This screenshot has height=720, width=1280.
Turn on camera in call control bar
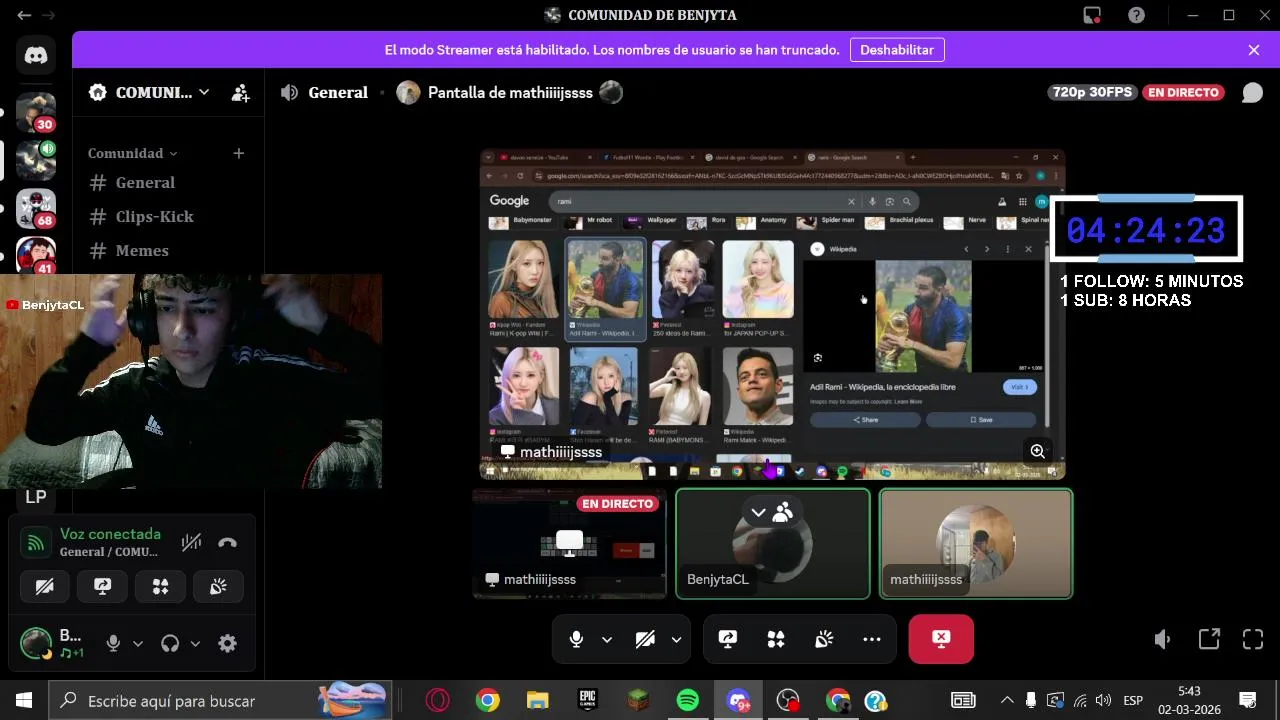point(645,639)
